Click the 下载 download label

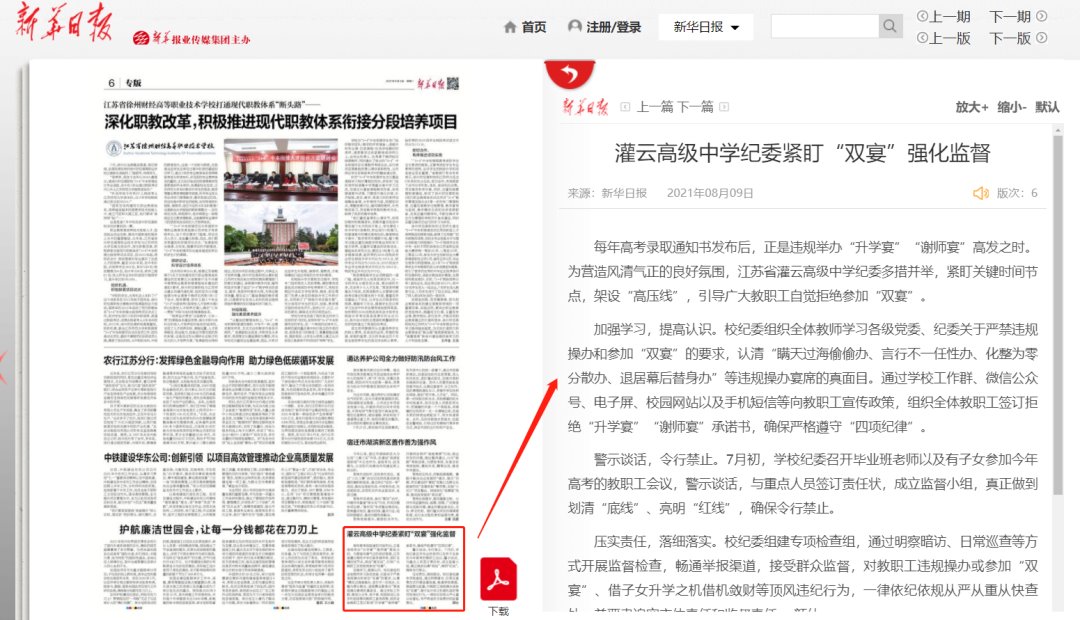499,612
